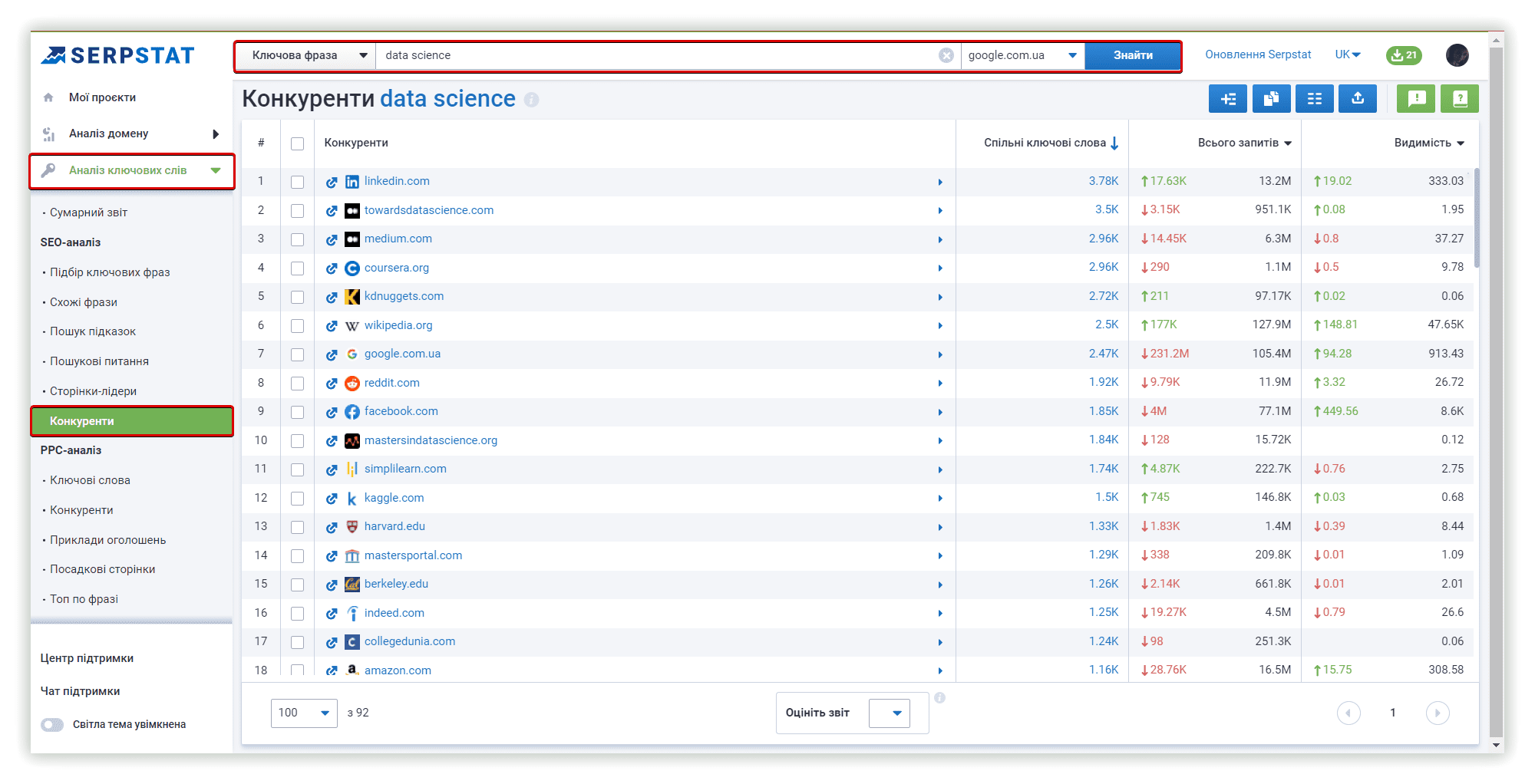Viewport: 1535px width, 784px height.
Task: Open Пошукові питання in the sidebar
Action: 99,361
